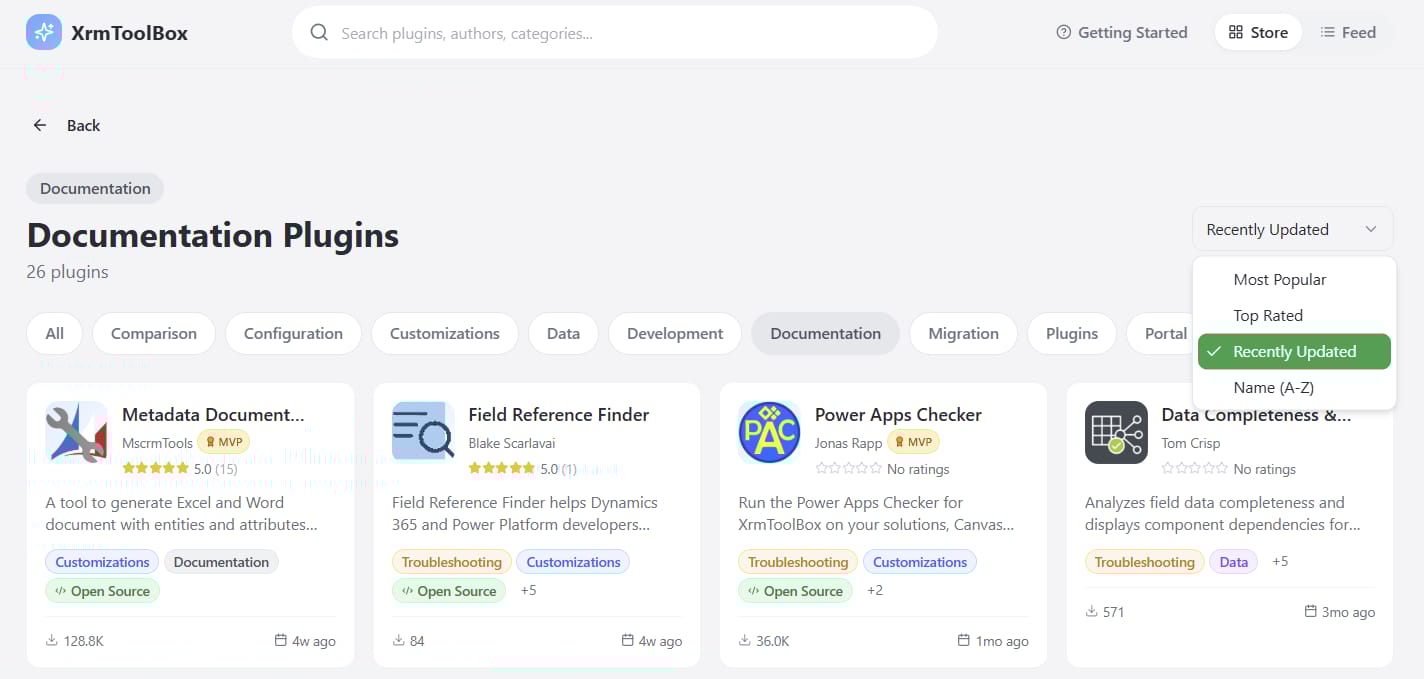The width and height of the screenshot is (1424, 679).
Task: Go back using Back link
Action: (x=66, y=125)
